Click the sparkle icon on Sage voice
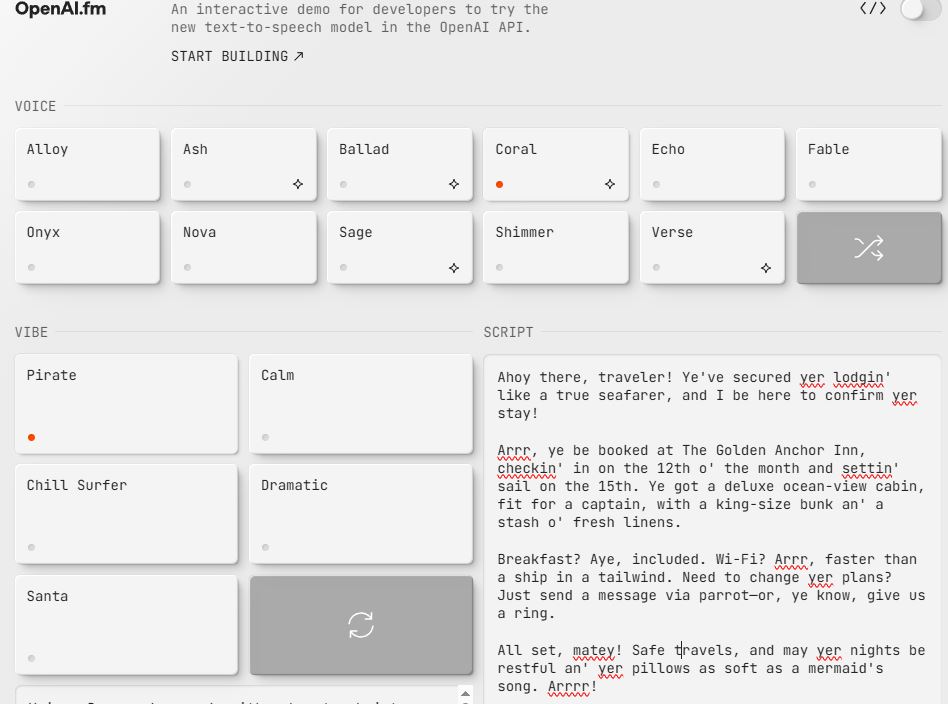948x704 pixels. [x=454, y=268]
